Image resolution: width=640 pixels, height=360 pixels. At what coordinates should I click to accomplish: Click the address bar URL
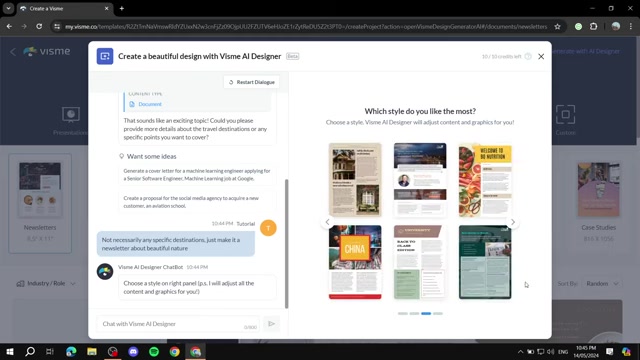pos(306,27)
